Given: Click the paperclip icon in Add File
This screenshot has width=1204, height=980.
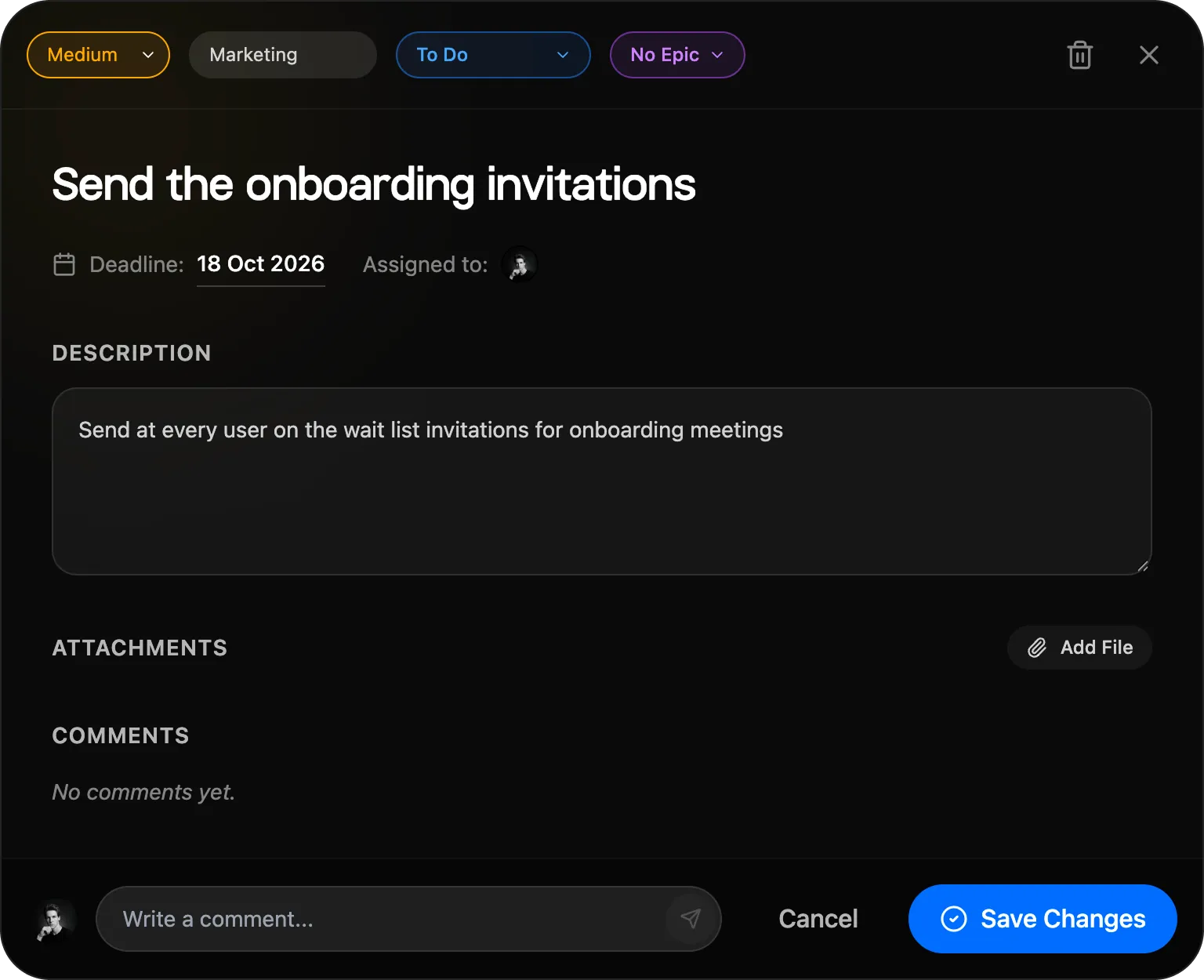Looking at the screenshot, I should pos(1036,648).
